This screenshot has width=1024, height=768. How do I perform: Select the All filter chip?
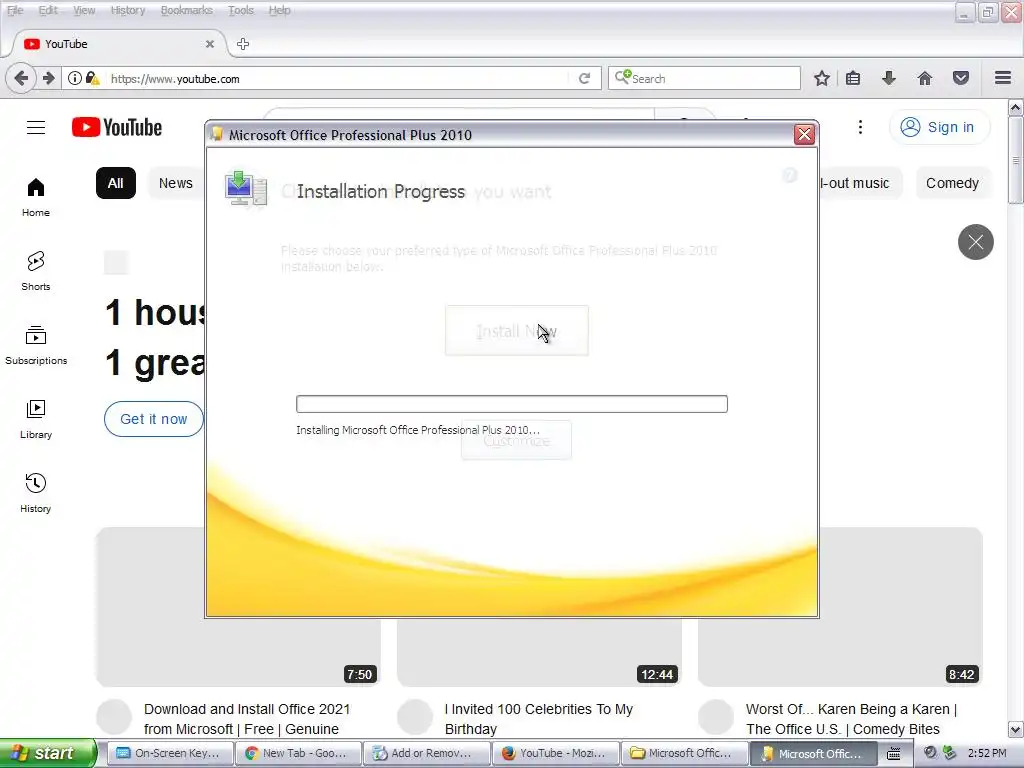[x=116, y=183]
